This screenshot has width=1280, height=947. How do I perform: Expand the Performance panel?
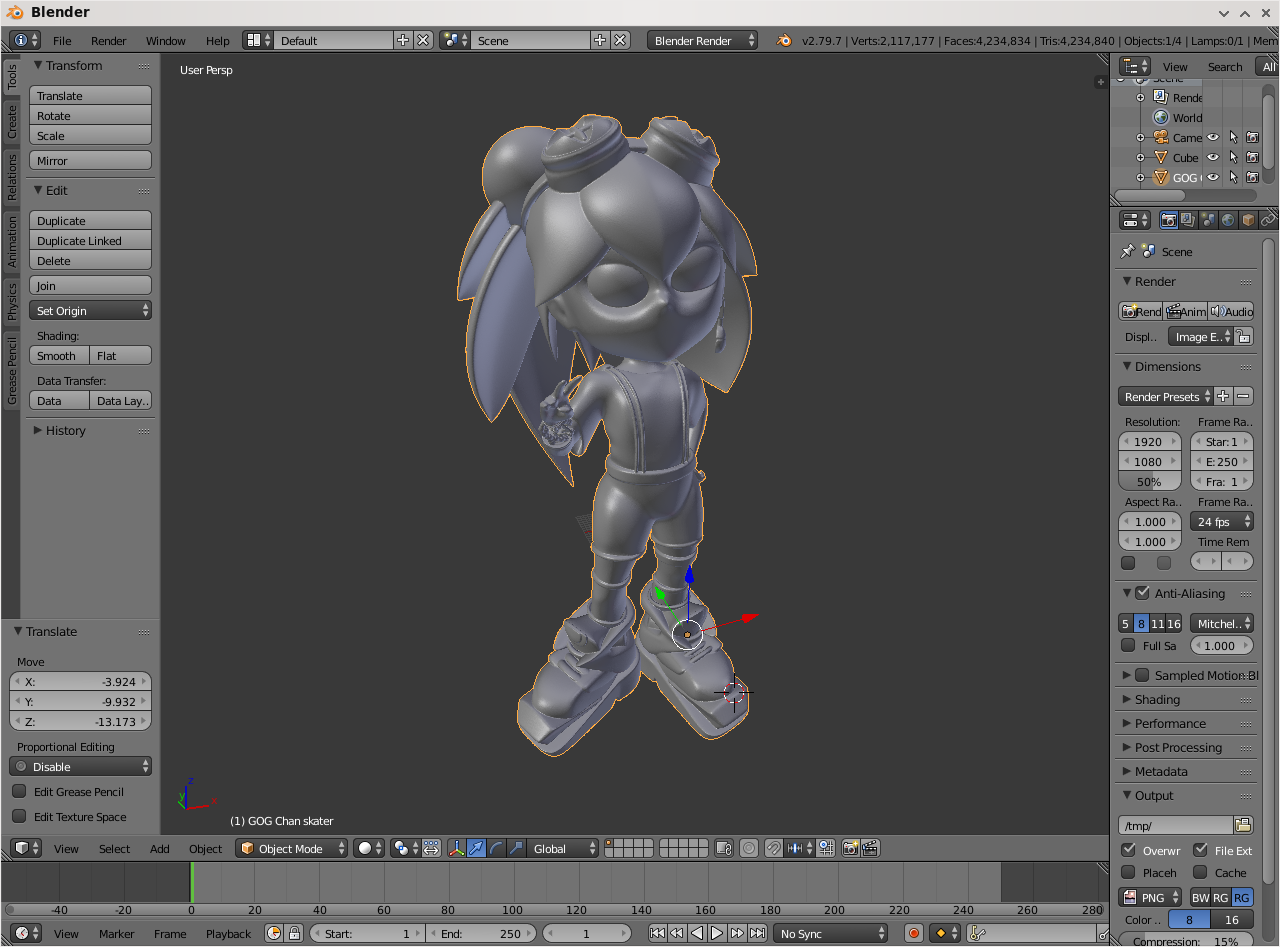(1169, 723)
